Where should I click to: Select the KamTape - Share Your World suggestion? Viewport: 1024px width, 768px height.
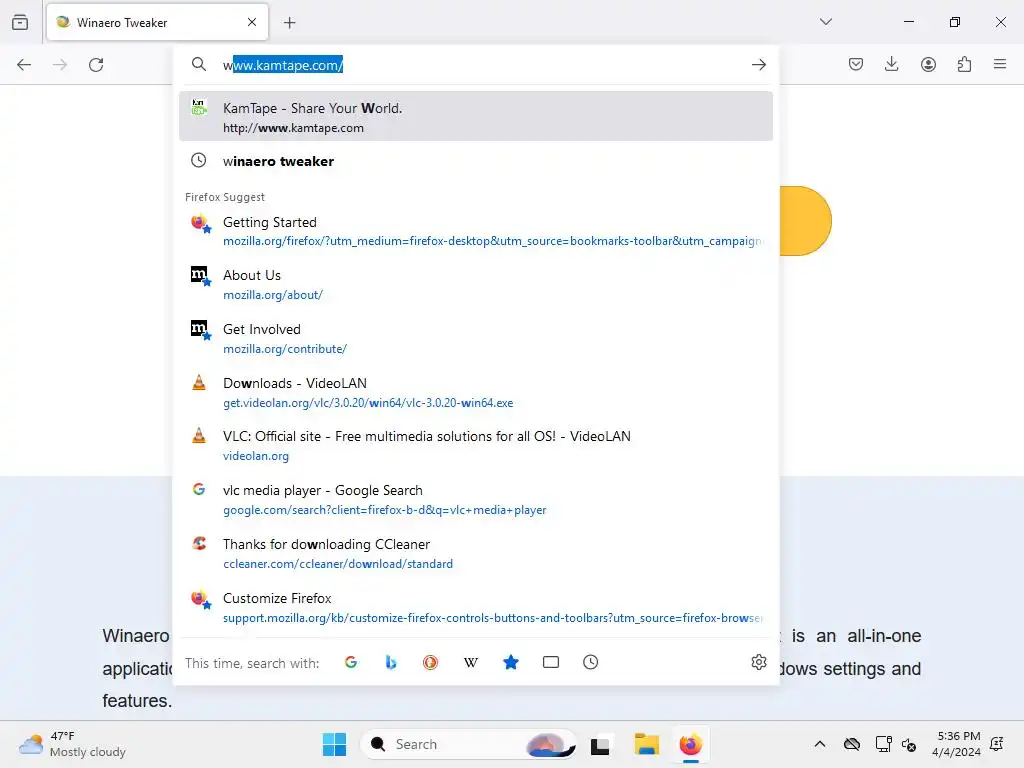point(475,116)
